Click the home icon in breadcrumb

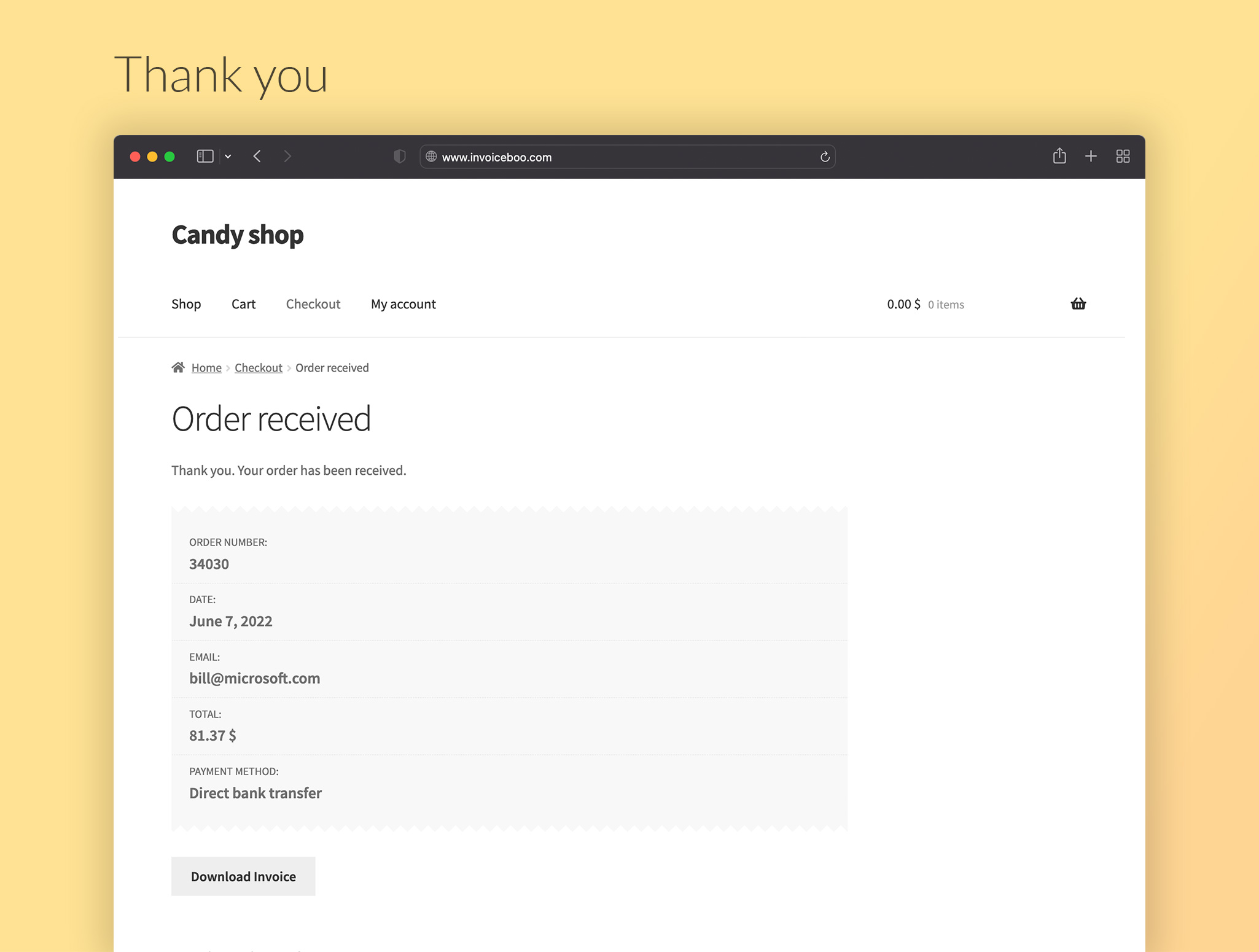click(x=178, y=367)
